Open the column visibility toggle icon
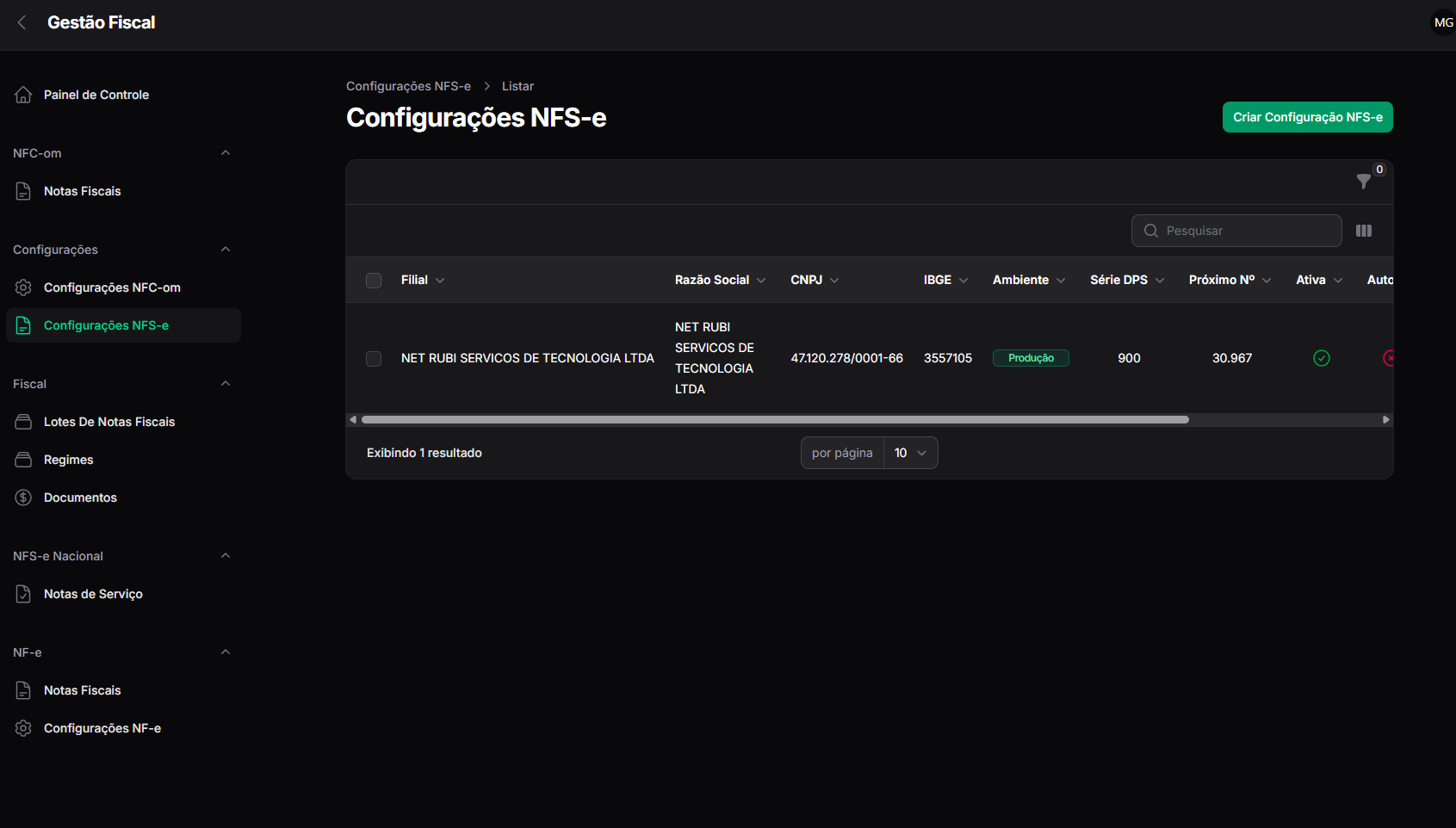 point(1364,231)
